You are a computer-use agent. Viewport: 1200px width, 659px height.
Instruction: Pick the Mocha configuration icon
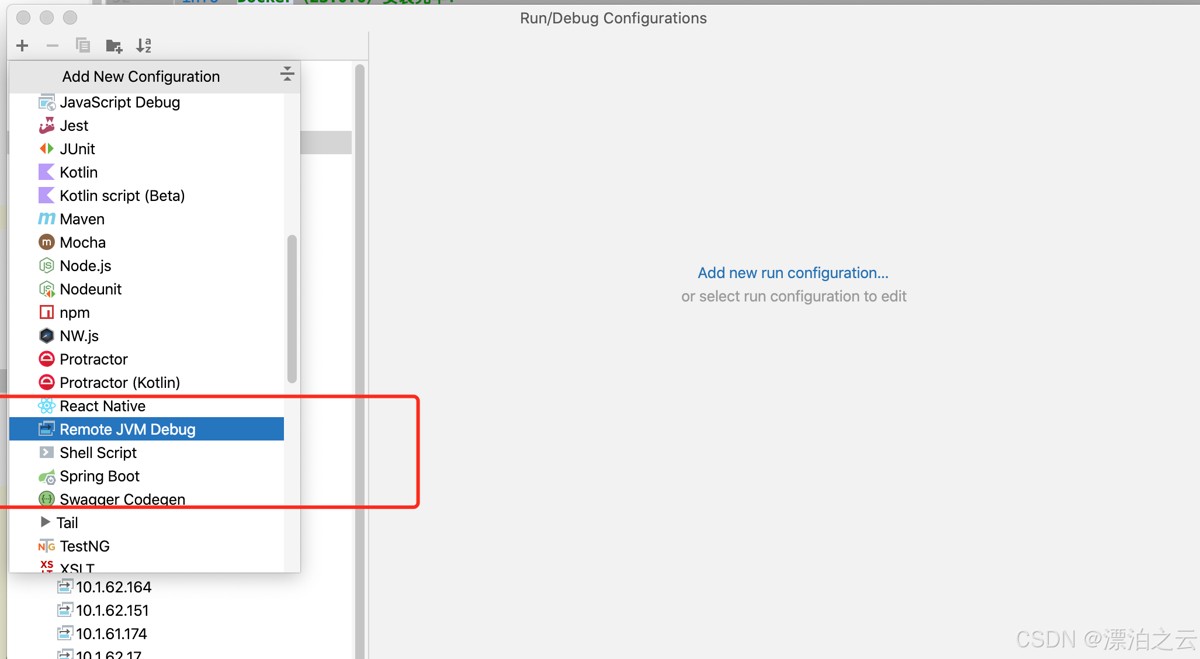46,242
